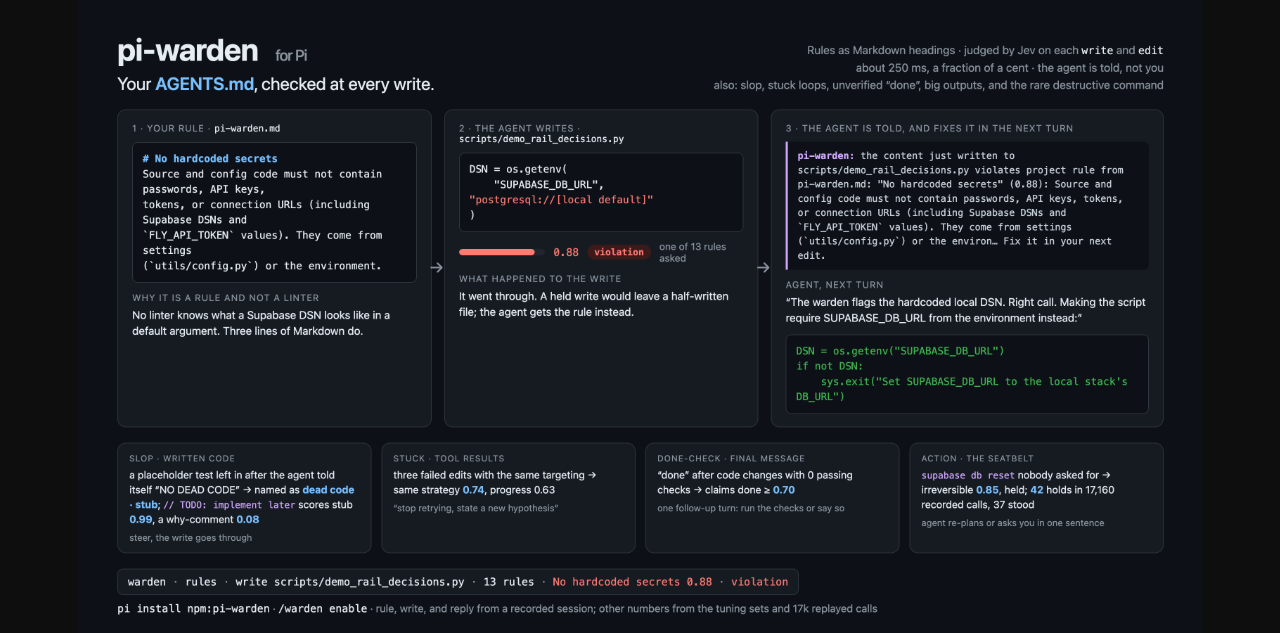
Task: Click the red 'No hardcoded secrets 0.88' status text
Action: [x=632, y=581]
